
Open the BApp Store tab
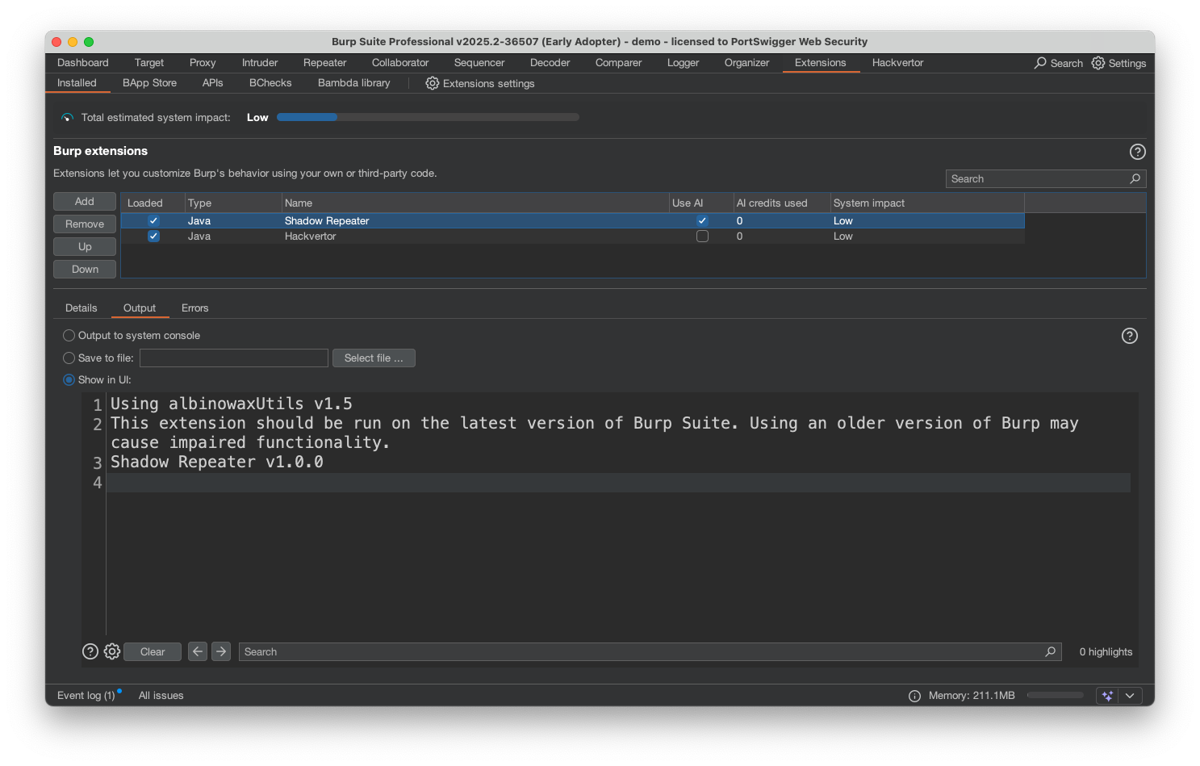click(149, 83)
